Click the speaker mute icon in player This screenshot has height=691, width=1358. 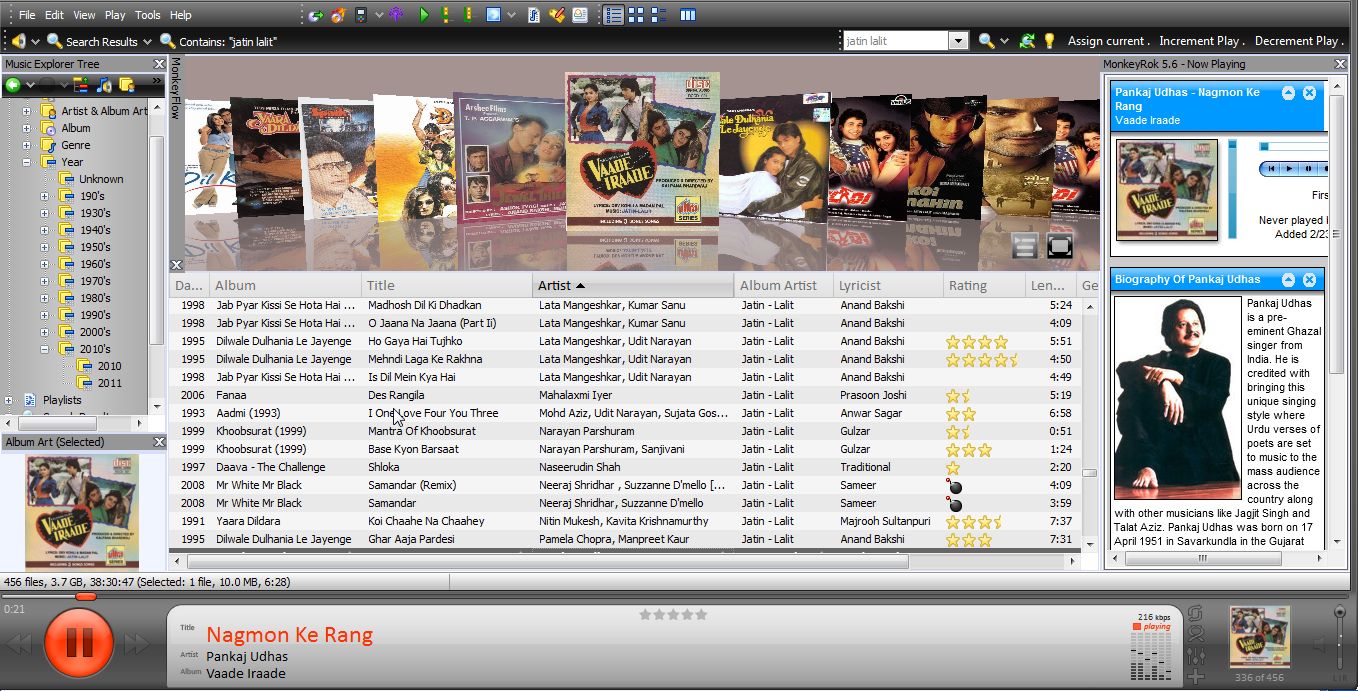1320,643
